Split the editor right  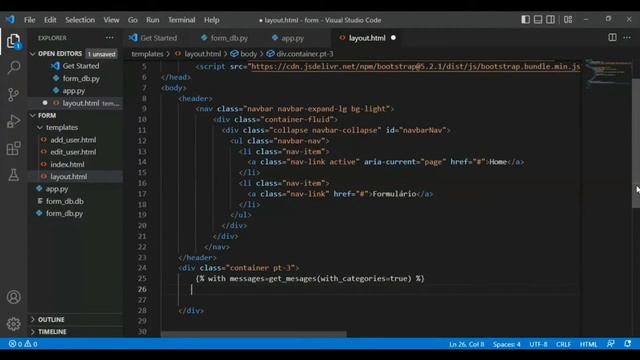(612, 38)
